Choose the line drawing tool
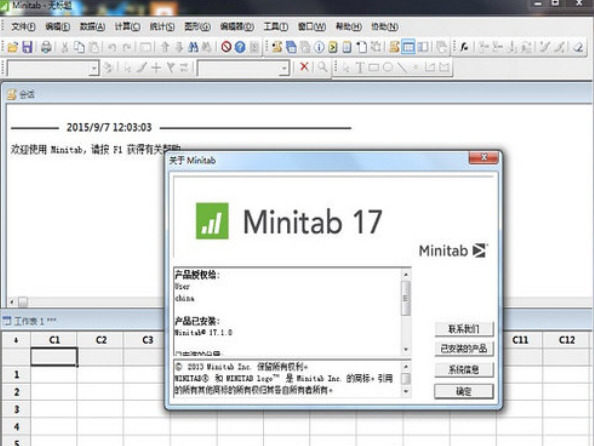The height and width of the screenshot is (446, 594). 402,67
